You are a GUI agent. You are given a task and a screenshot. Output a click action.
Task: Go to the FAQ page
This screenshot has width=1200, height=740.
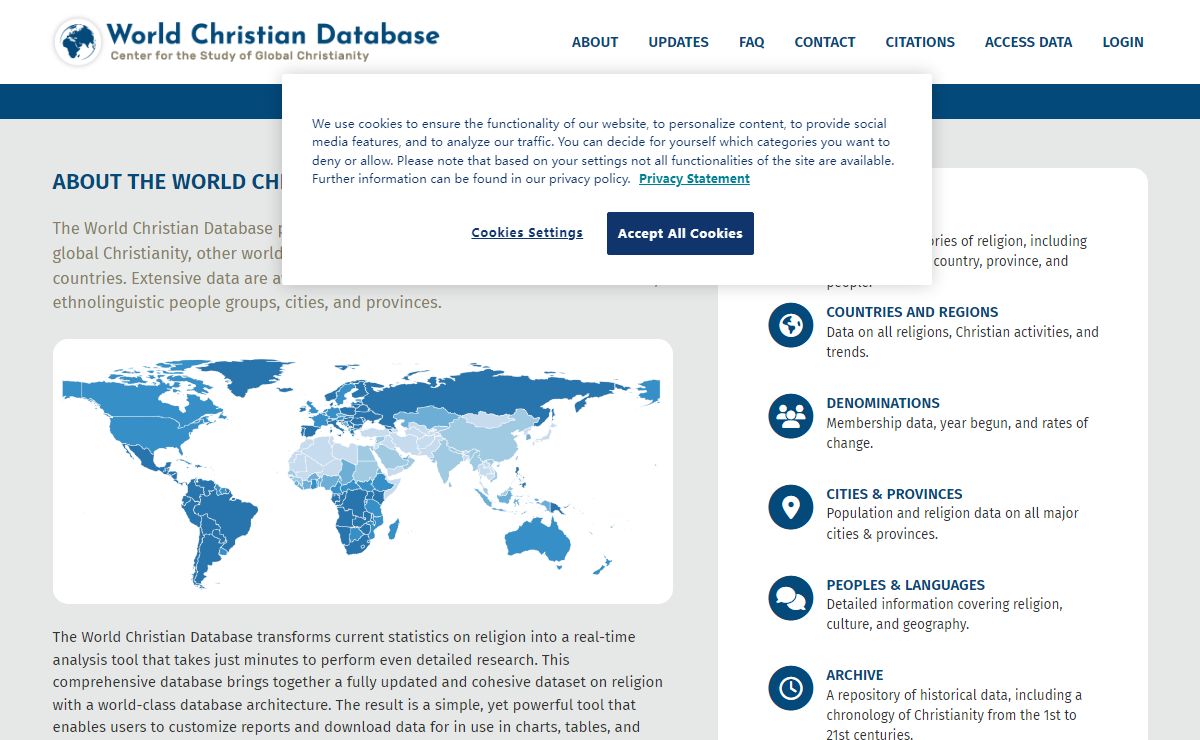(x=752, y=42)
